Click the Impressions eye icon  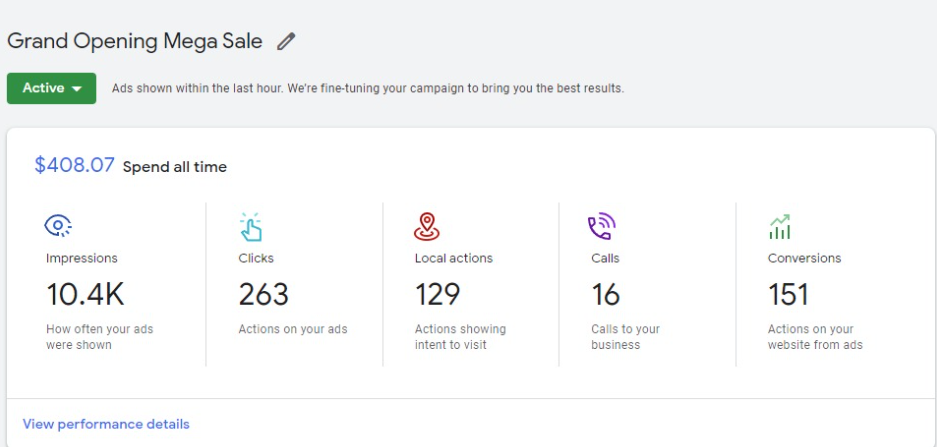pos(58,226)
